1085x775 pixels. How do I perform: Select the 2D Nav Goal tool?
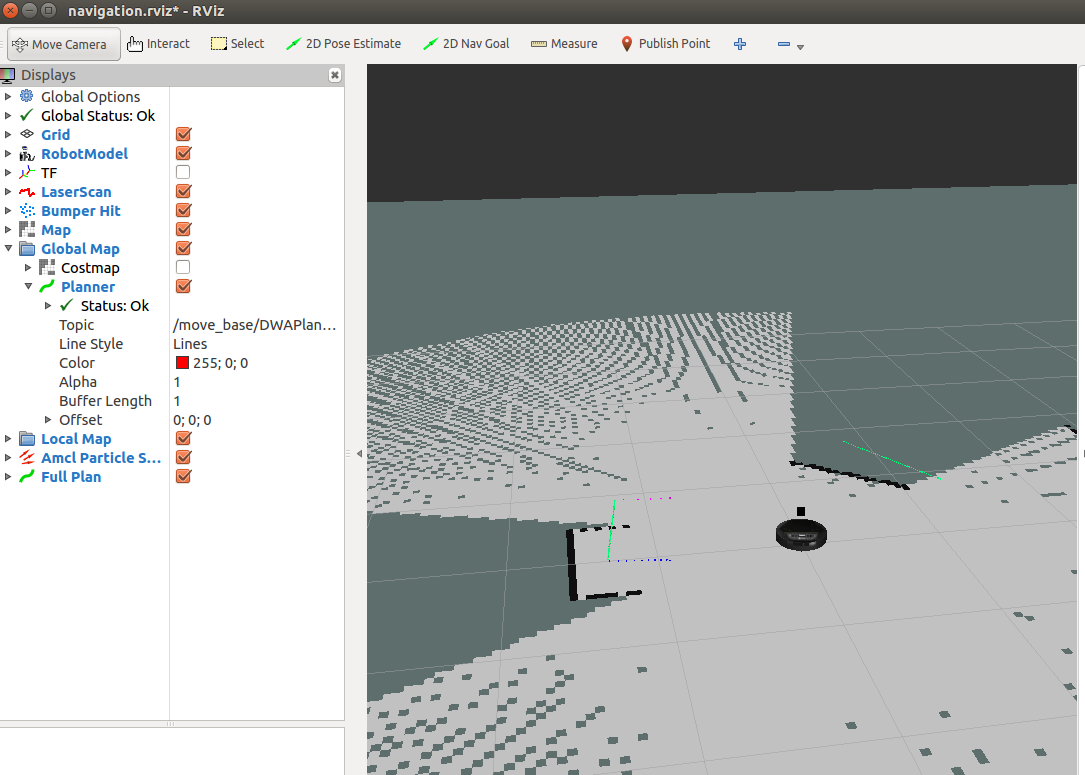pos(466,44)
